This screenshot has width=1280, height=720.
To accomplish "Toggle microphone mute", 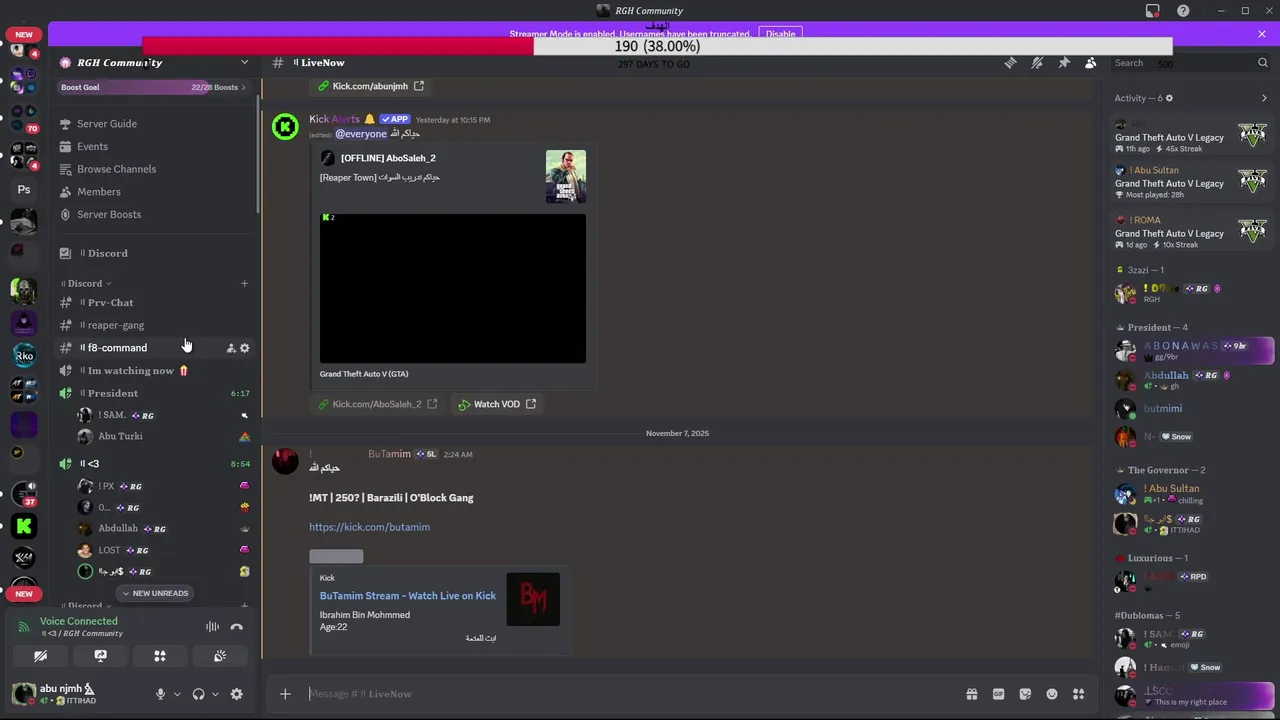I will [x=160, y=694].
